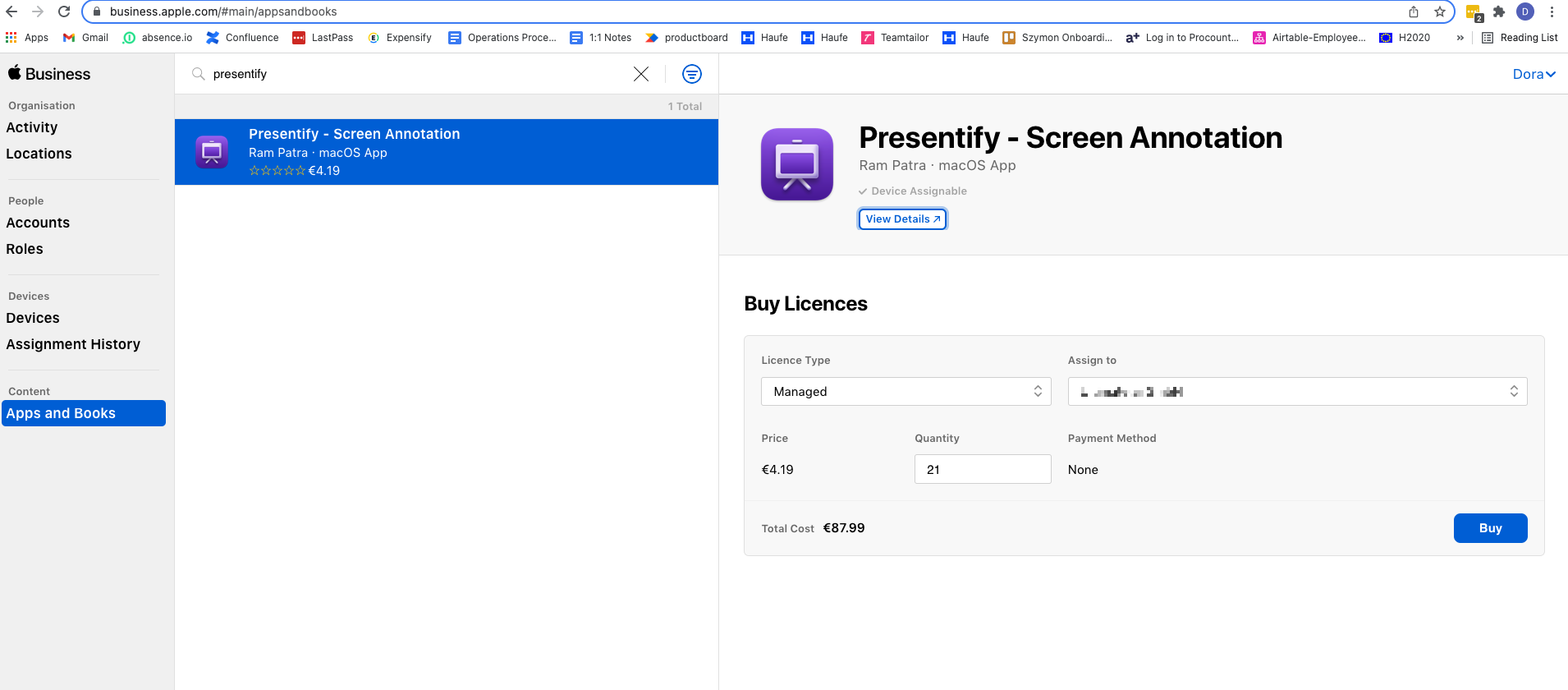
Task: Open the first Haufe bookmark
Action: [x=764, y=38]
